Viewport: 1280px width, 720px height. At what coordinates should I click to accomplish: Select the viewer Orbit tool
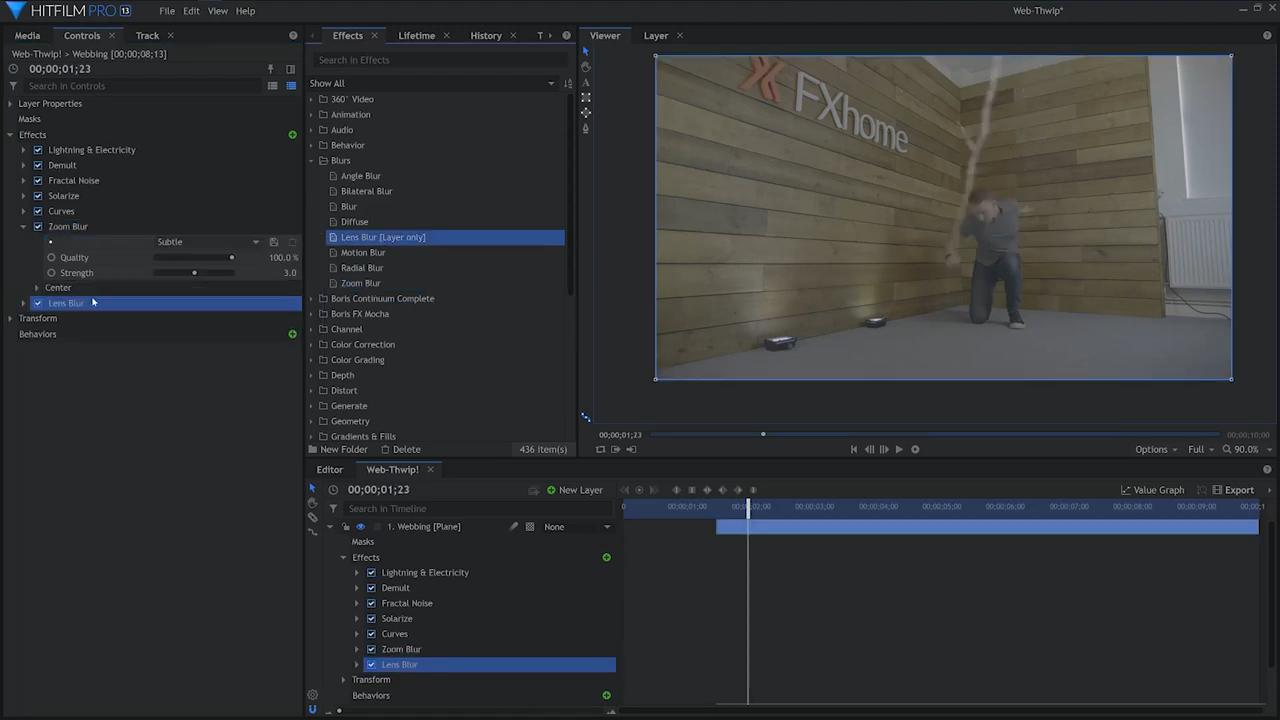pyautogui.click(x=586, y=112)
